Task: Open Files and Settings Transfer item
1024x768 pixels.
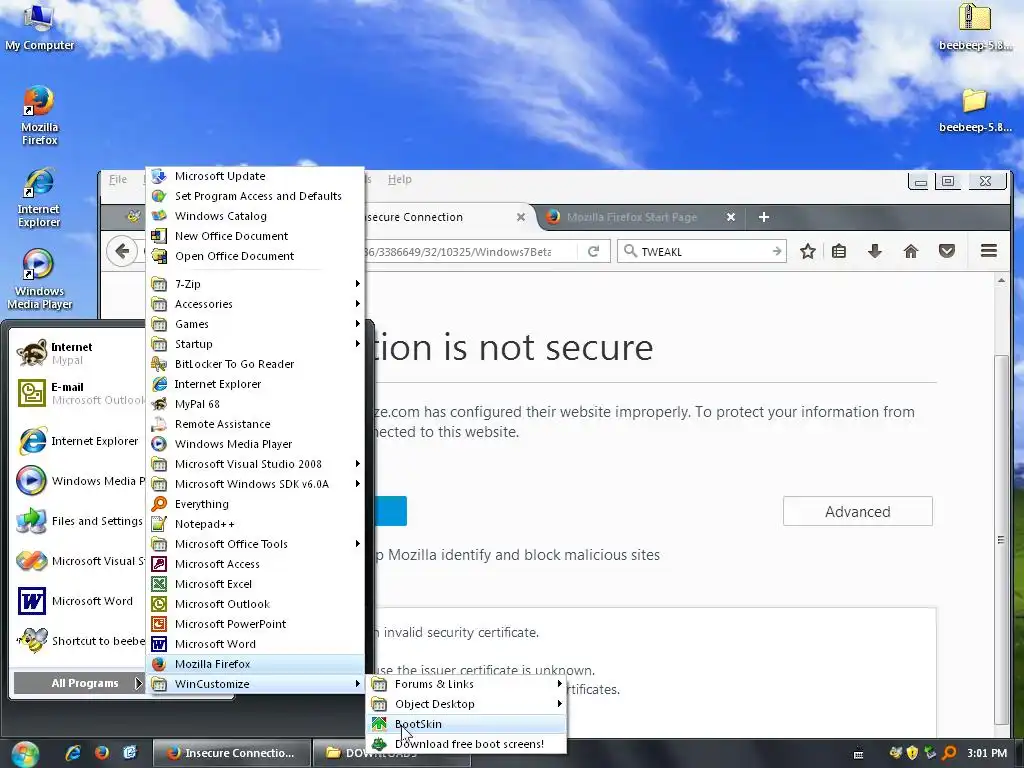Action: tap(78, 520)
